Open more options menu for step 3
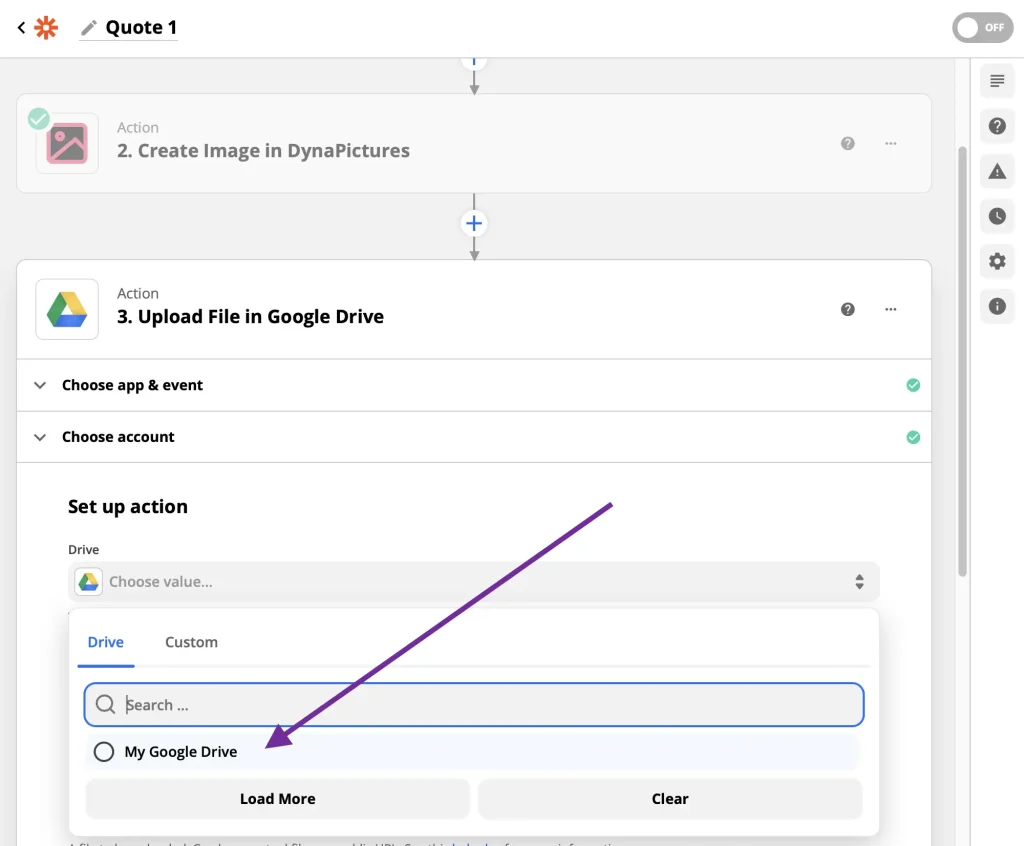The width and height of the screenshot is (1024, 846). (x=890, y=309)
